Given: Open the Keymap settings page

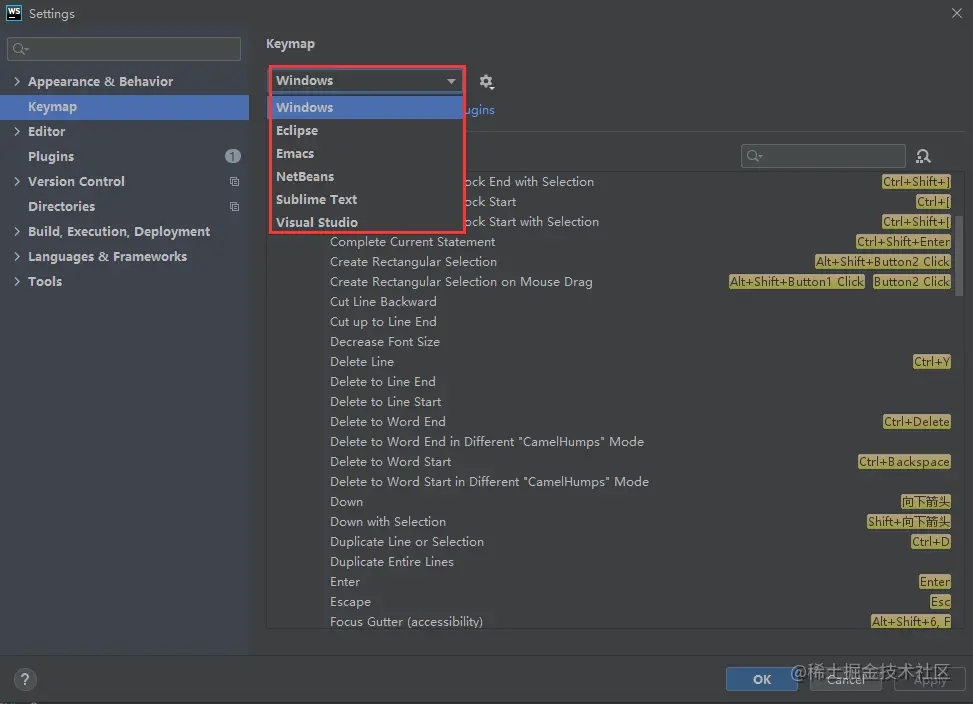Looking at the screenshot, I should 124,107.
